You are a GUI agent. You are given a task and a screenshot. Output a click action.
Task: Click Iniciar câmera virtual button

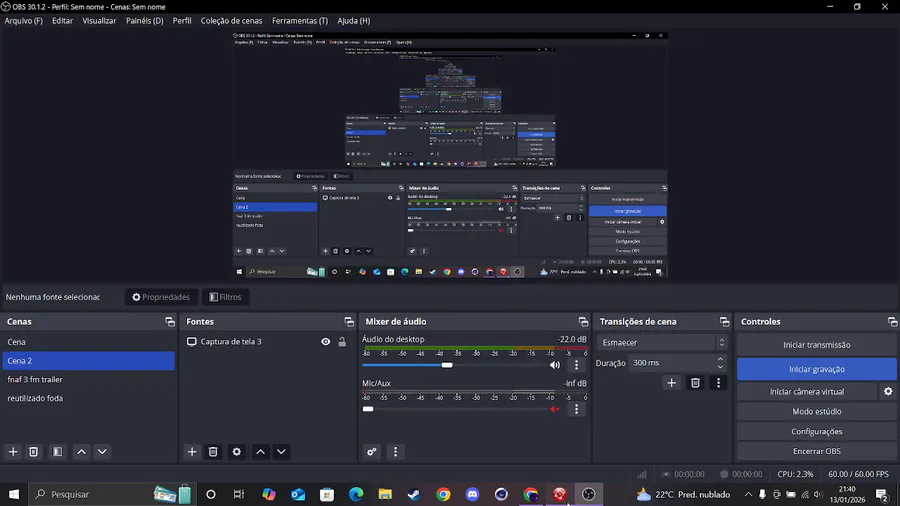[807, 391]
